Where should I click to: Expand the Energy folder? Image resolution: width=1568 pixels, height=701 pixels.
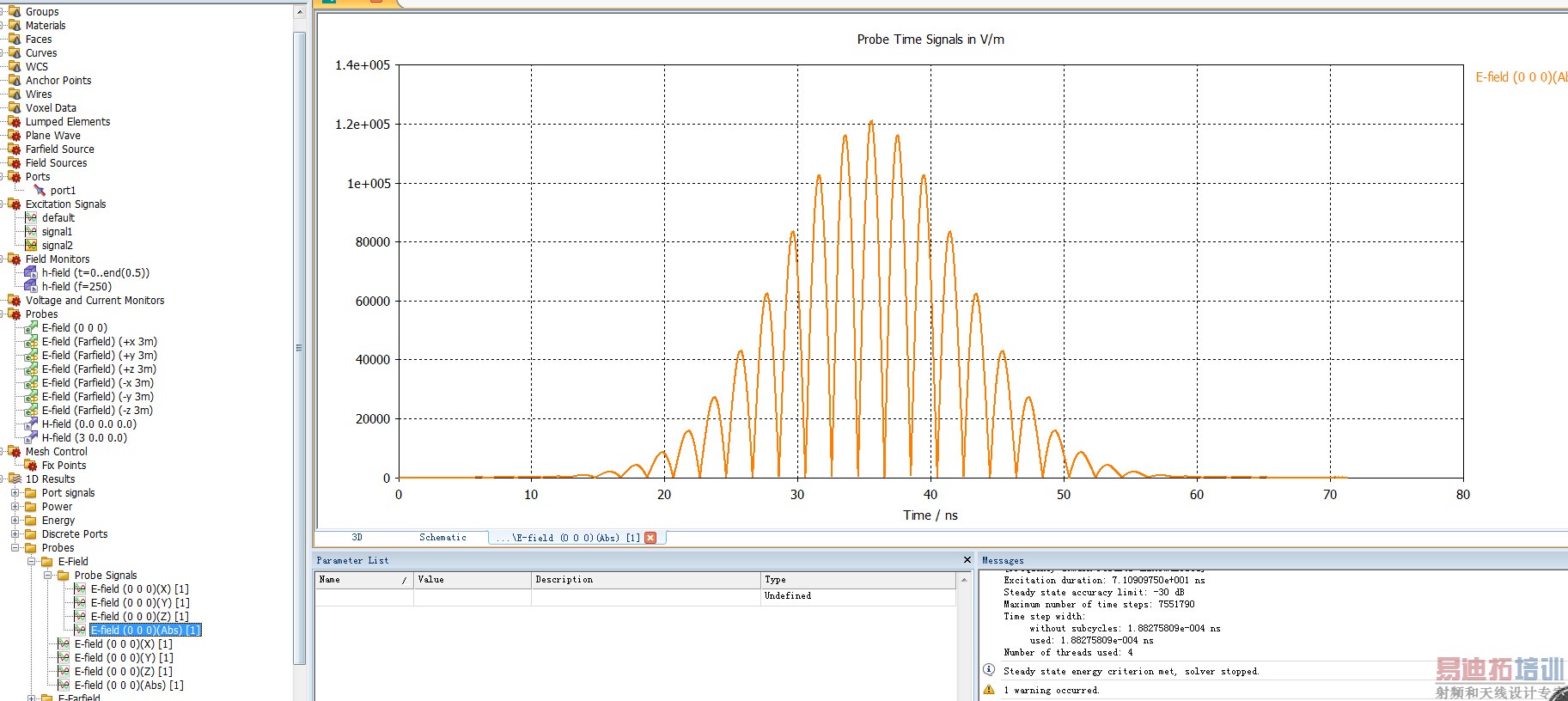15,521
